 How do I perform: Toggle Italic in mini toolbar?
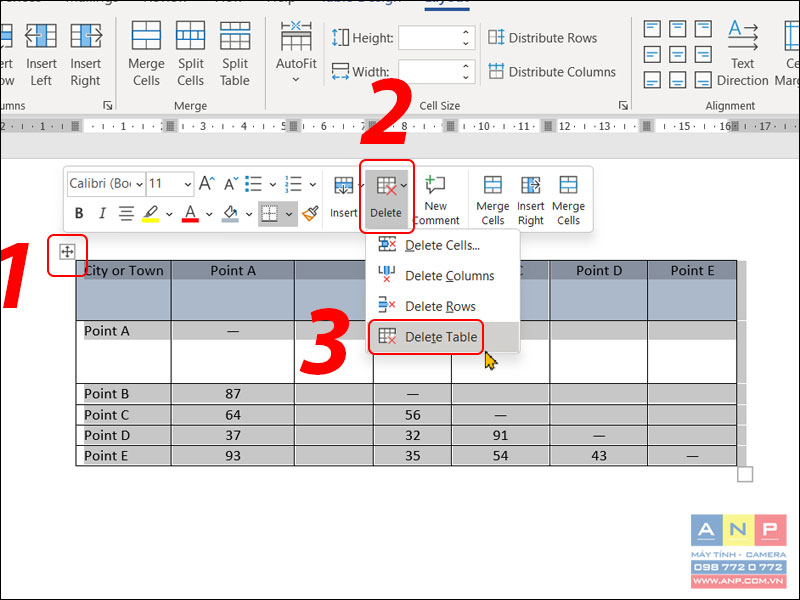[103, 213]
